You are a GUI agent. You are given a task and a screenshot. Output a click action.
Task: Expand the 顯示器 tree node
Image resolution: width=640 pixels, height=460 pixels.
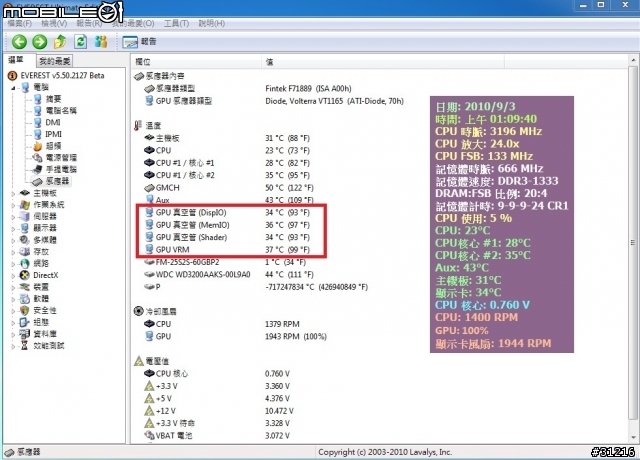click(13, 228)
